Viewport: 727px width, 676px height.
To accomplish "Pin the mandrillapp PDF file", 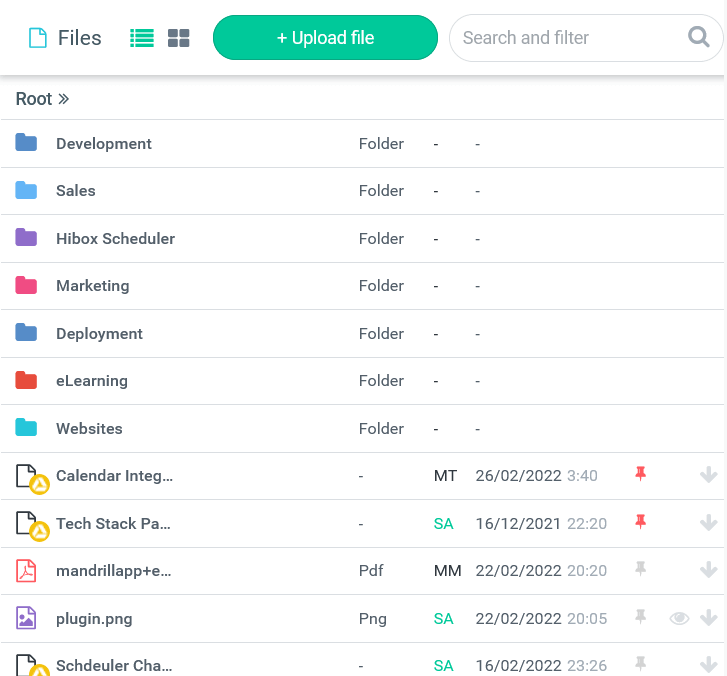I will [641, 570].
